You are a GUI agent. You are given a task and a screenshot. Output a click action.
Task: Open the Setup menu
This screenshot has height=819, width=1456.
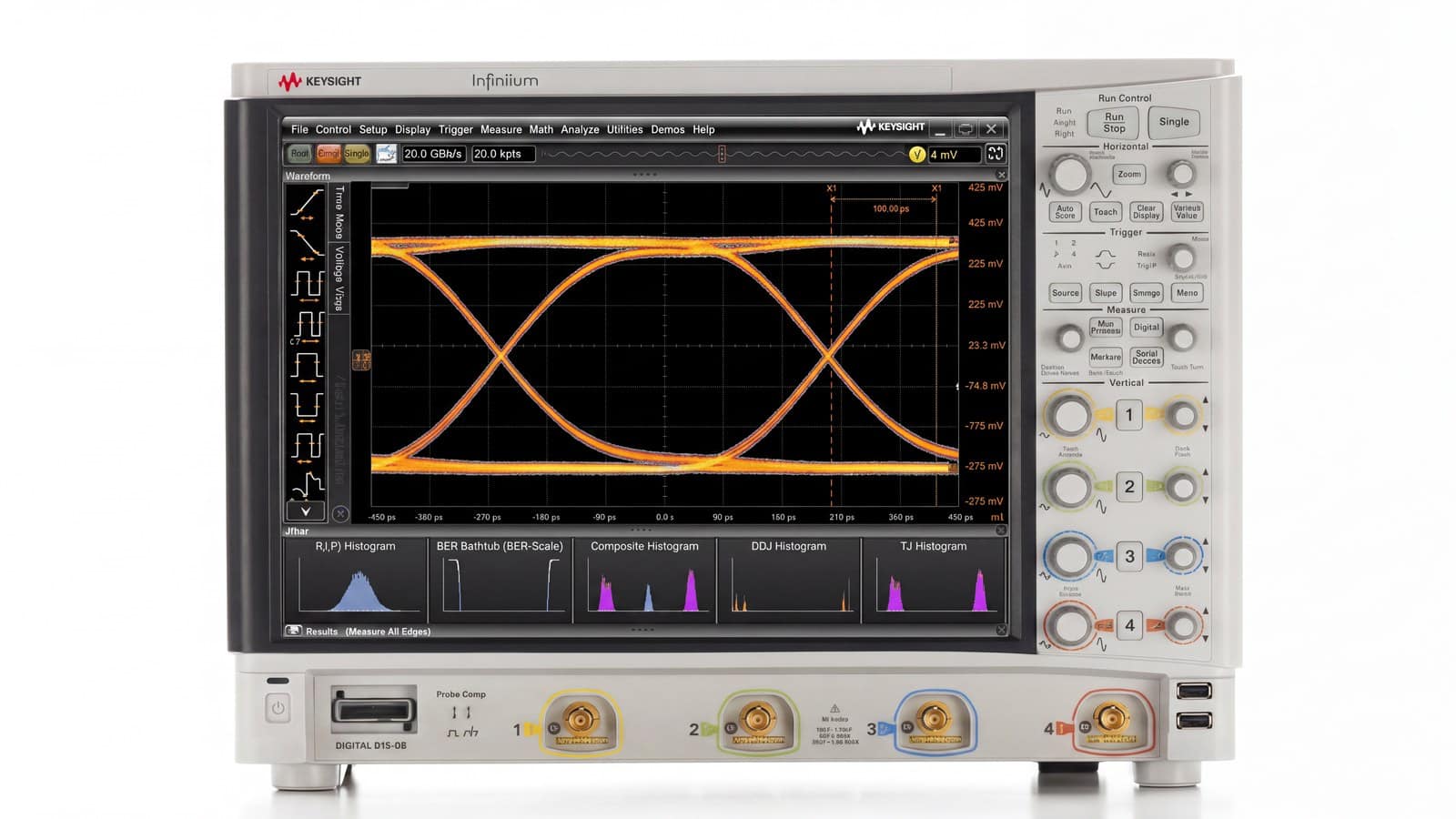373,129
